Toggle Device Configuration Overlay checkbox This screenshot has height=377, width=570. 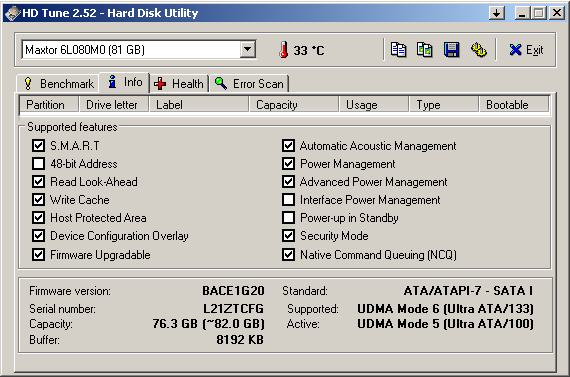39,236
